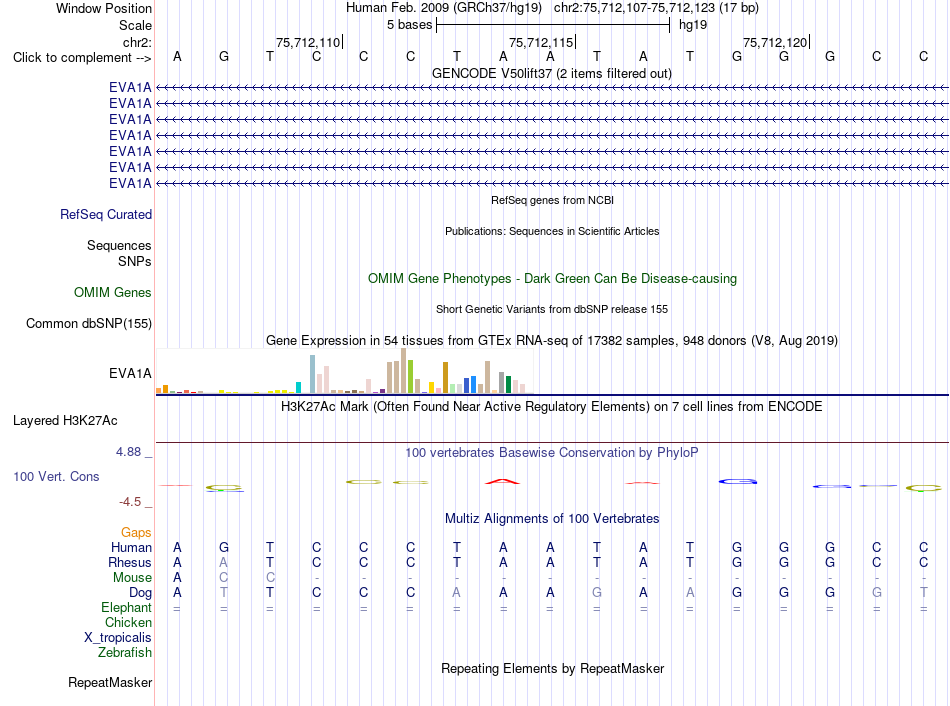Screen dimensions: 950x706
Task: Click the -4.5 PhyloP lower limit value
Action: point(130,502)
